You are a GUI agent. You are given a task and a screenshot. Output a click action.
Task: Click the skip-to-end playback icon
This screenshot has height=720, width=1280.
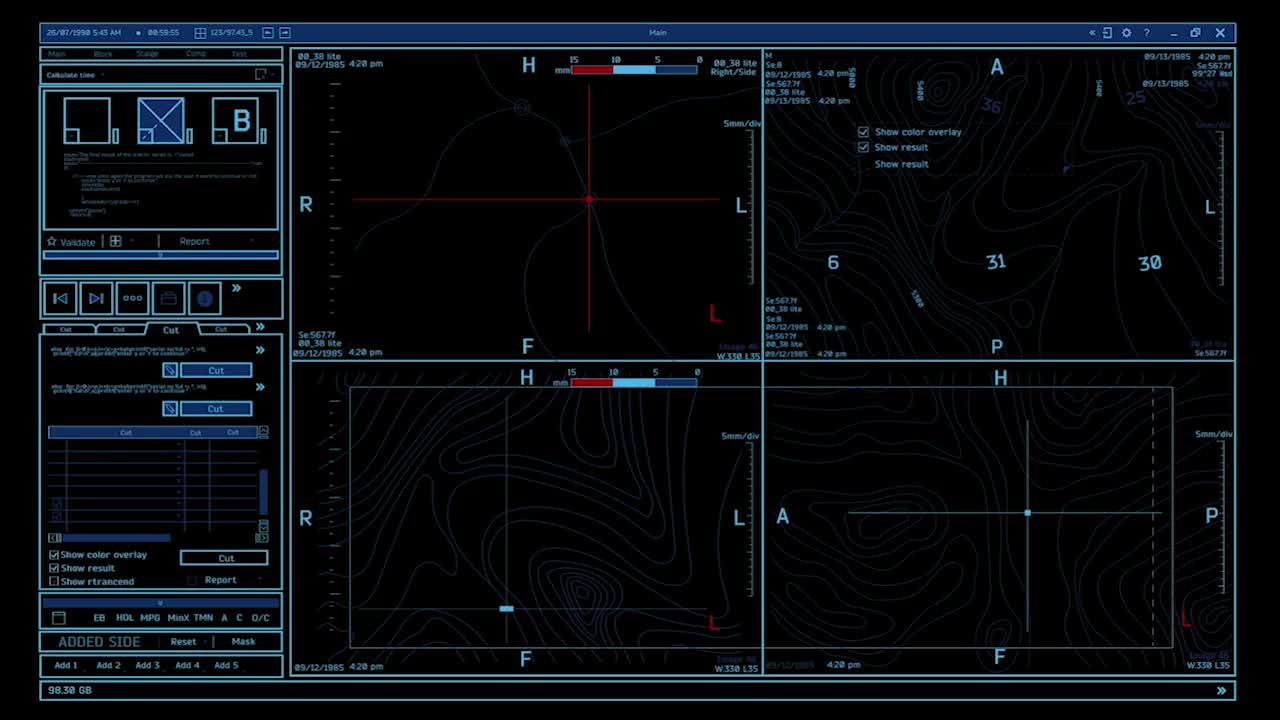(x=96, y=298)
